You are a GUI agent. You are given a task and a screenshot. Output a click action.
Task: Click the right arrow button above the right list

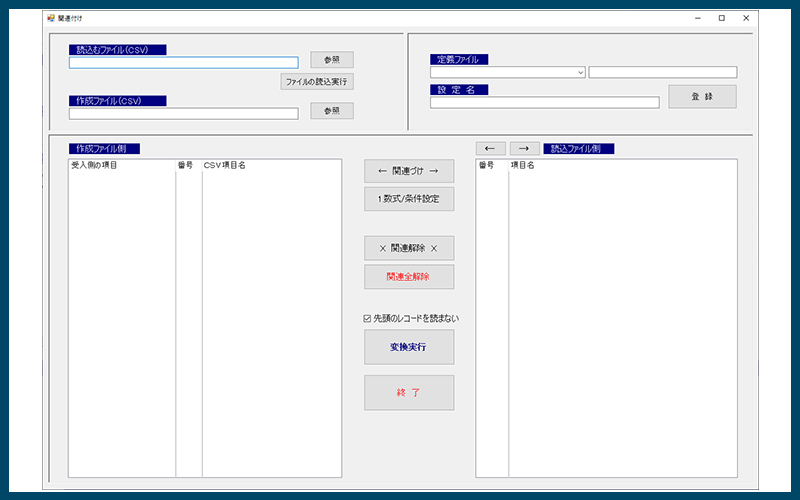pos(524,148)
